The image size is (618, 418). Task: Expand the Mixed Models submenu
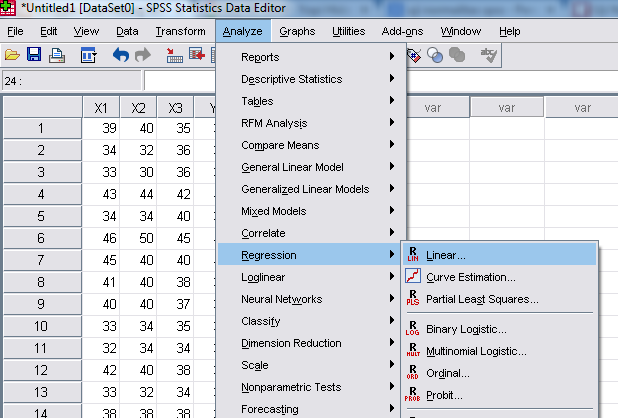coord(311,211)
